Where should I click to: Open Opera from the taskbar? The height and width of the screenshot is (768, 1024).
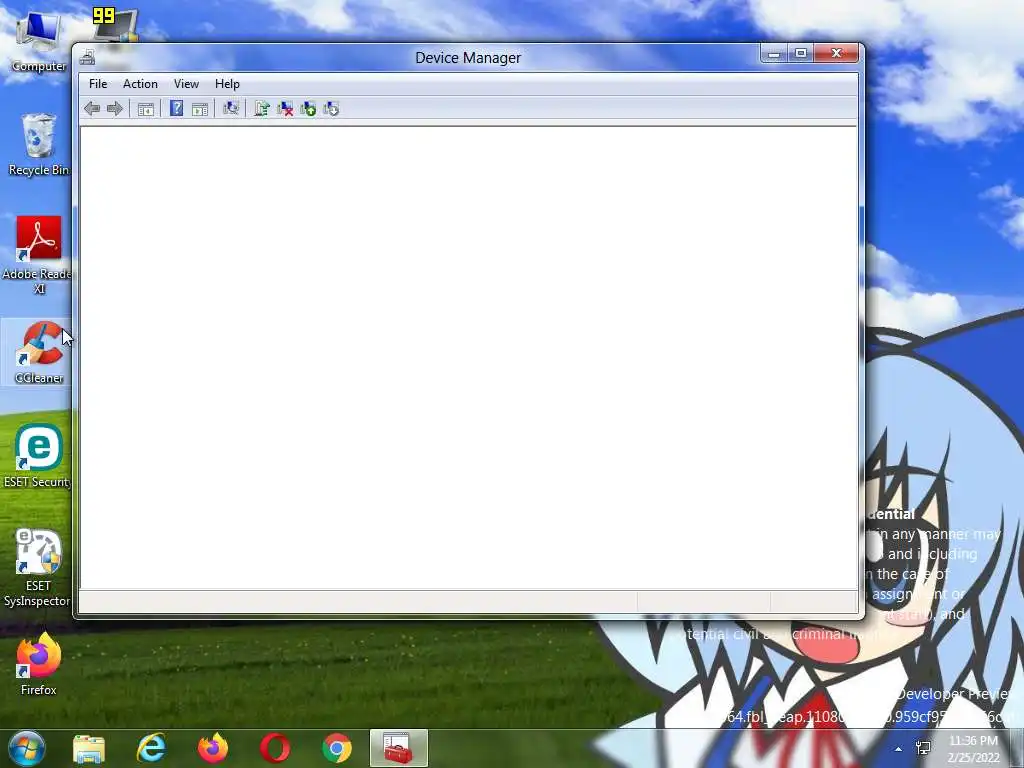coord(275,748)
